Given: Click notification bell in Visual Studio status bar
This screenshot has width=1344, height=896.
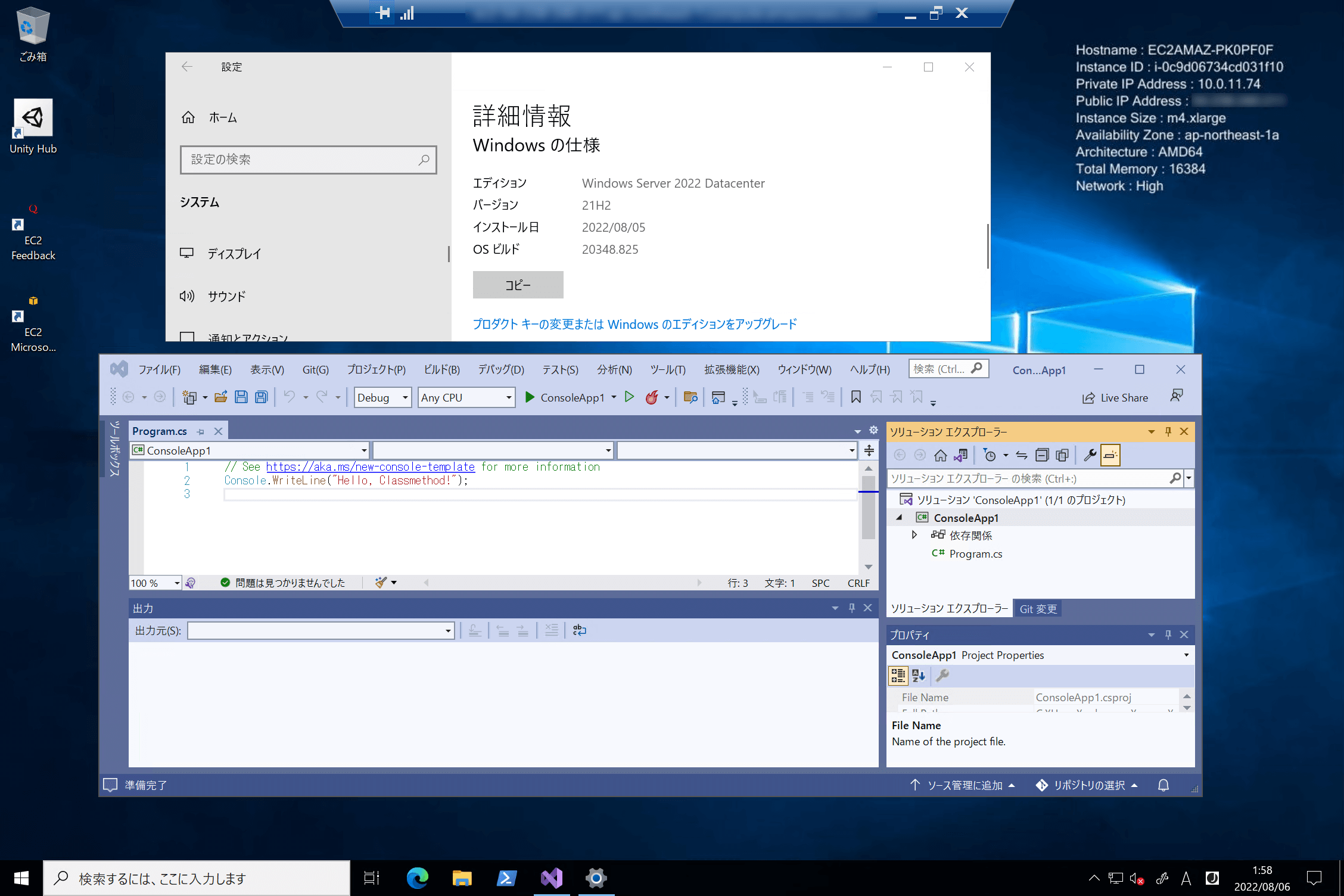Looking at the screenshot, I should click(x=1163, y=785).
